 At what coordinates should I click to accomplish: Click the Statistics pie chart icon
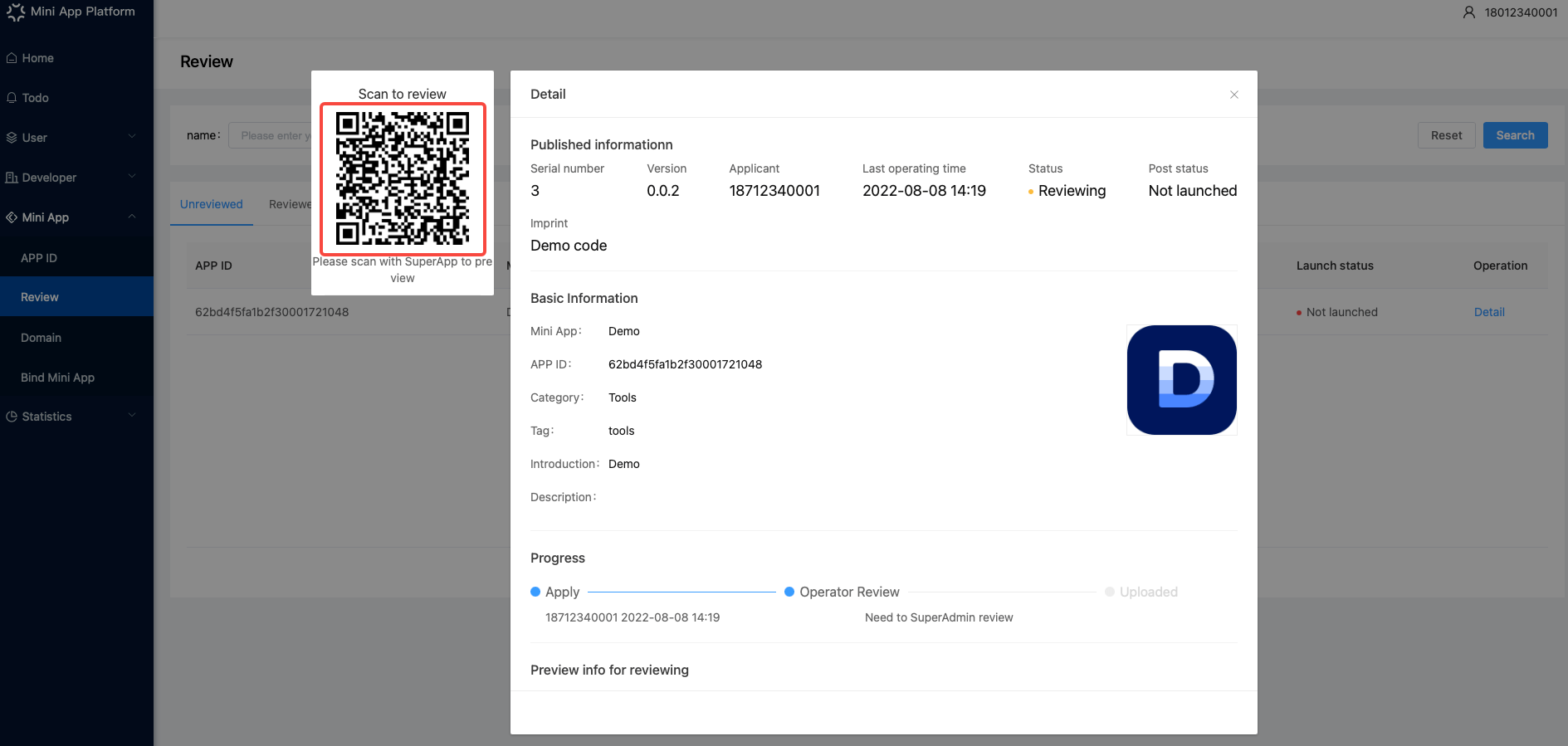(x=12, y=417)
